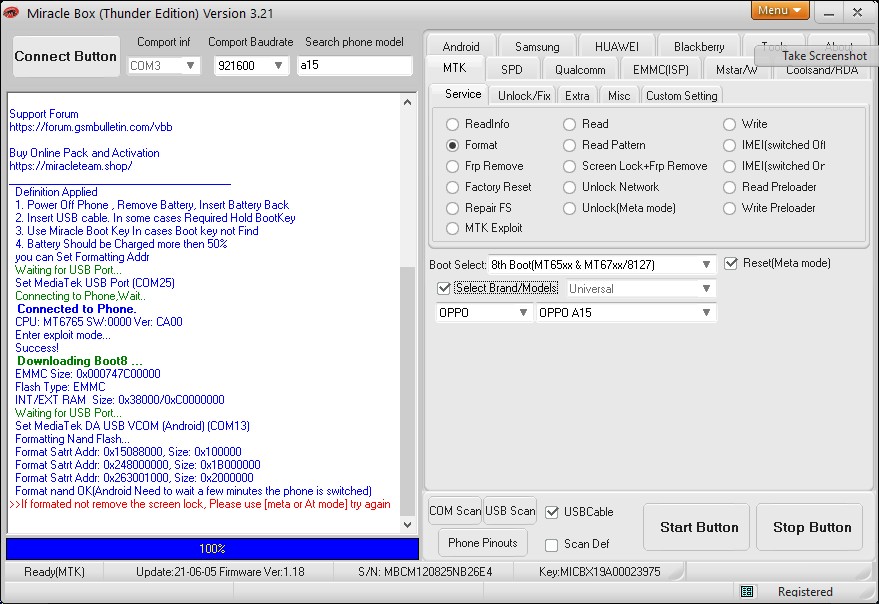Toggle the Select Brand/Models checkbox

pyautogui.click(x=444, y=288)
